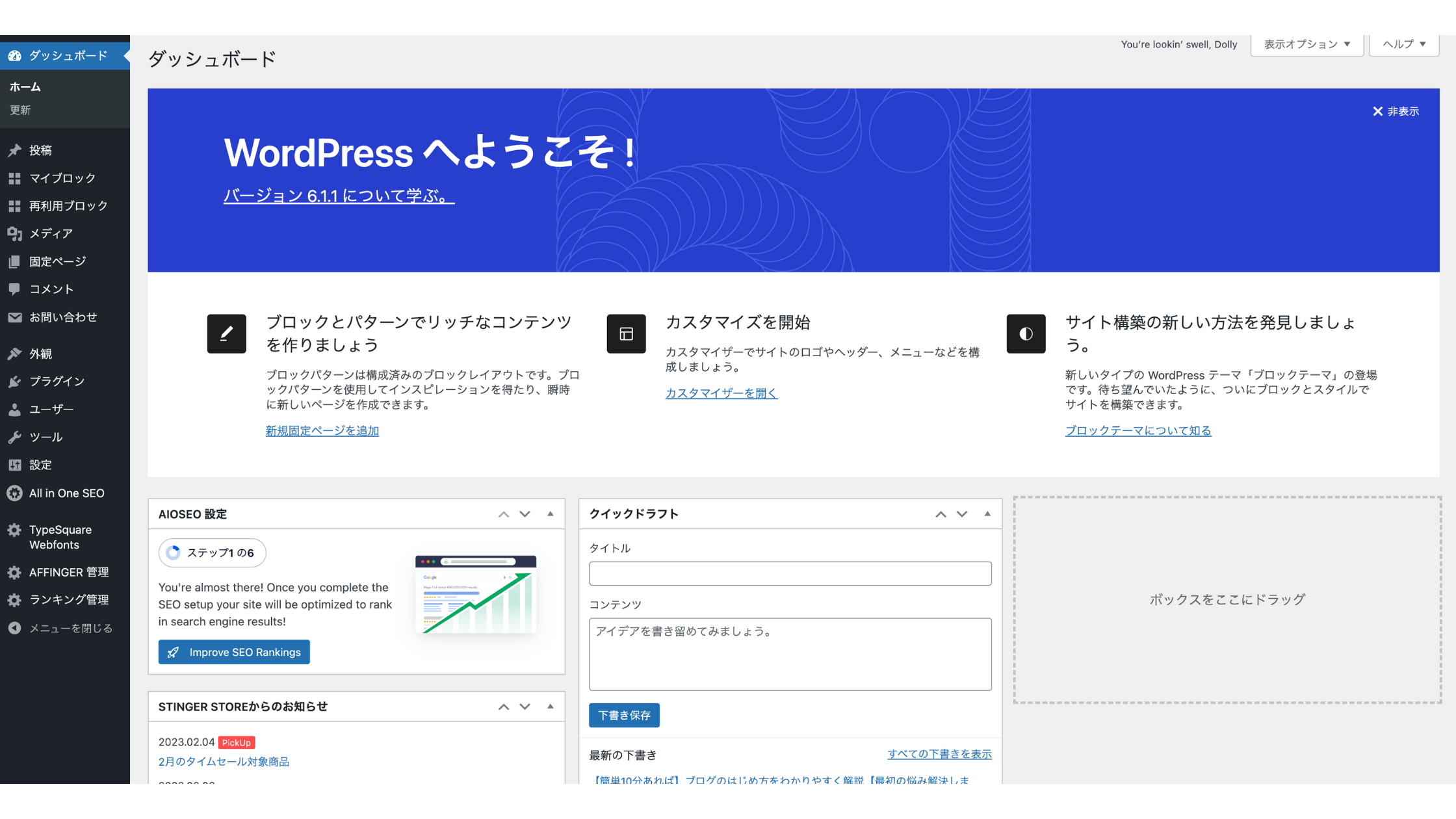Image resolution: width=1456 pixels, height=819 pixels.
Task: Click the plug icon next to プラグイン
Action: [14, 382]
